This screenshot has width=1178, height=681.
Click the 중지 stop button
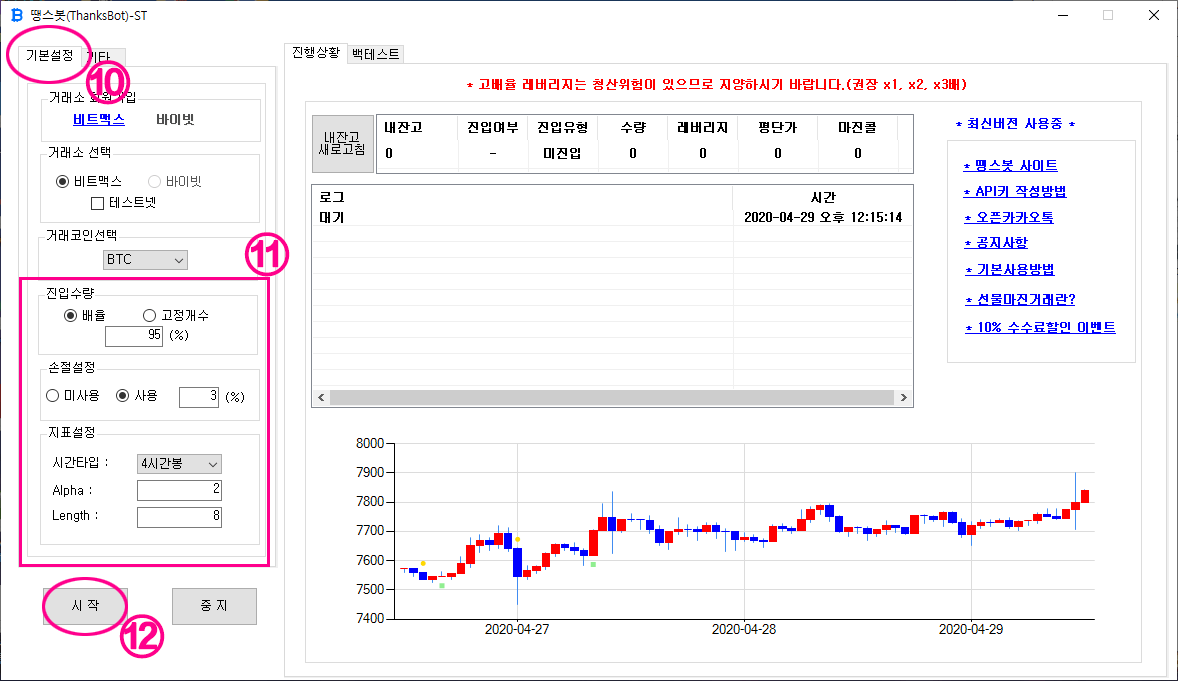coord(214,606)
